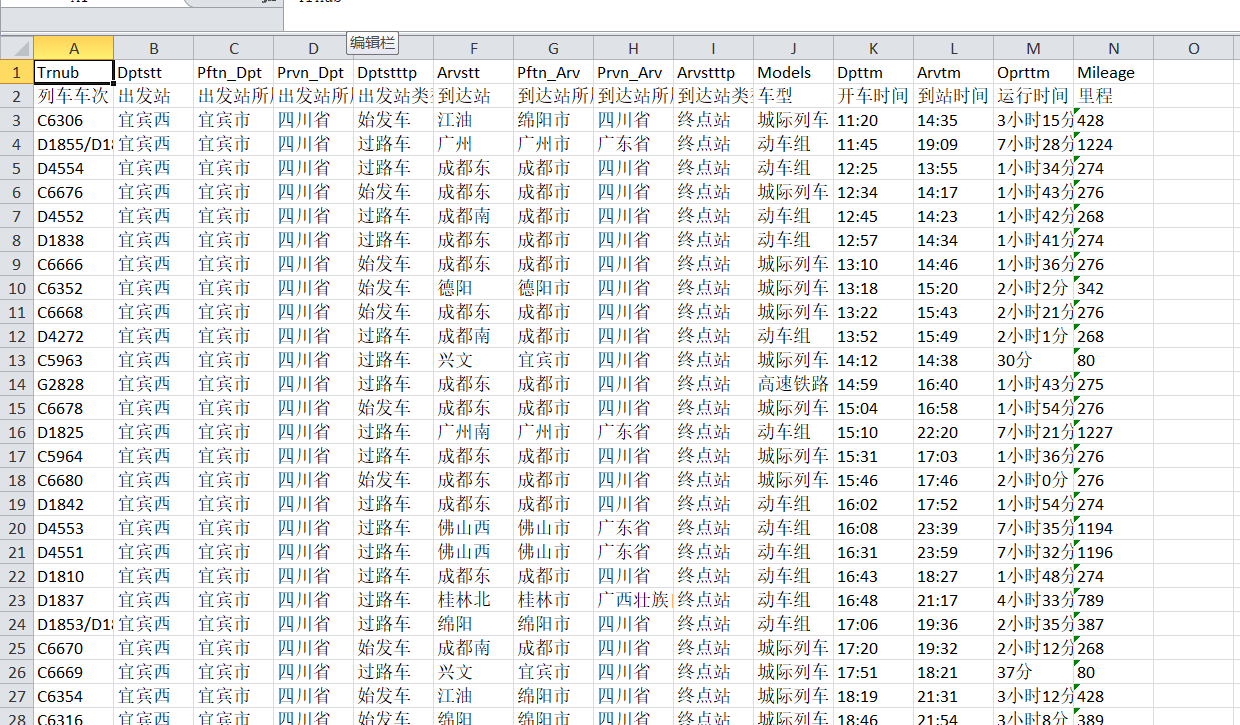Select the run time cell 30分
This screenshot has height=725, width=1240.
tap(1033, 360)
